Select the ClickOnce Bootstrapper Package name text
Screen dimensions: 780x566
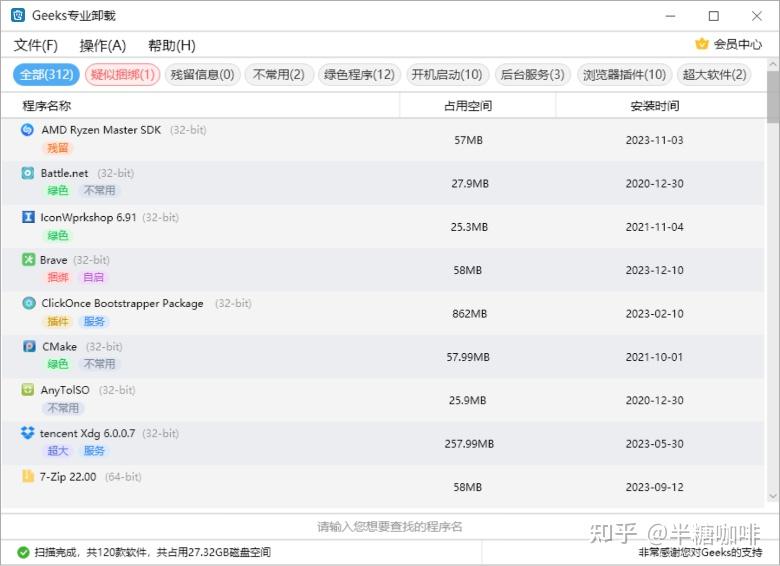coord(122,303)
